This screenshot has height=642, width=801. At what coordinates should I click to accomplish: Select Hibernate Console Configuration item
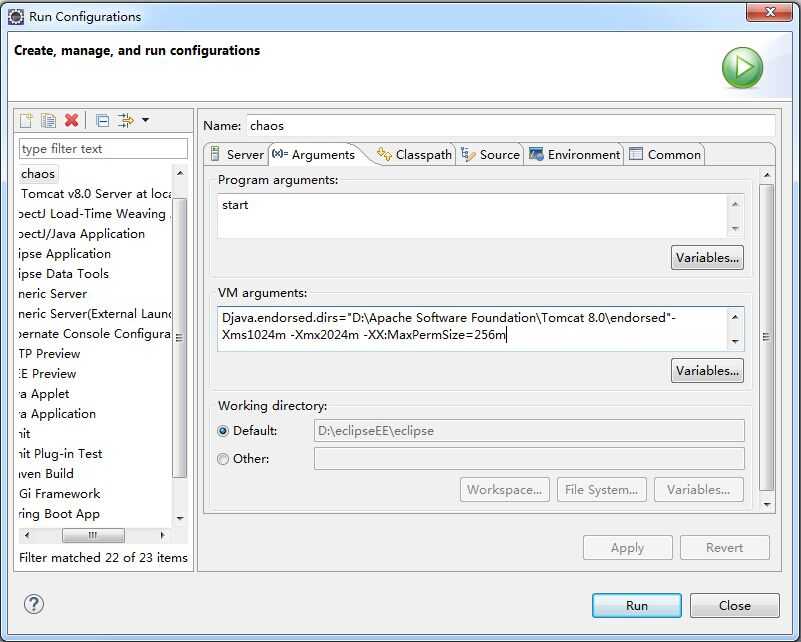(95, 334)
